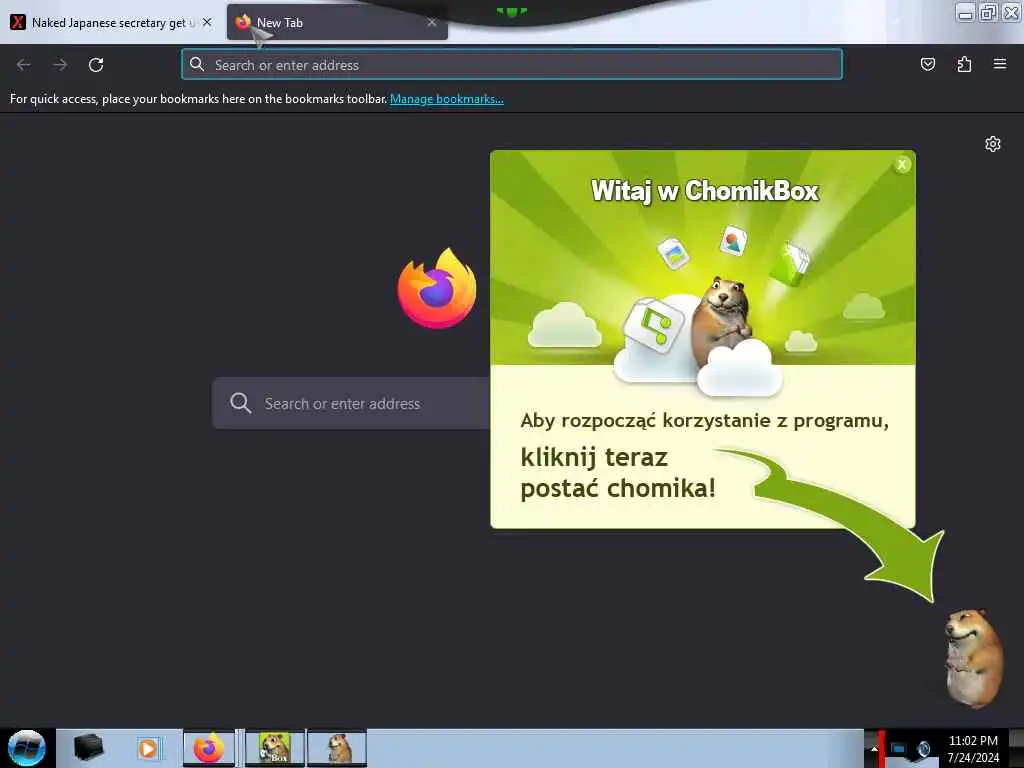The height and width of the screenshot is (768, 1024).
Task: Click the hamster character at bottom right
Action: coord(973,658)
